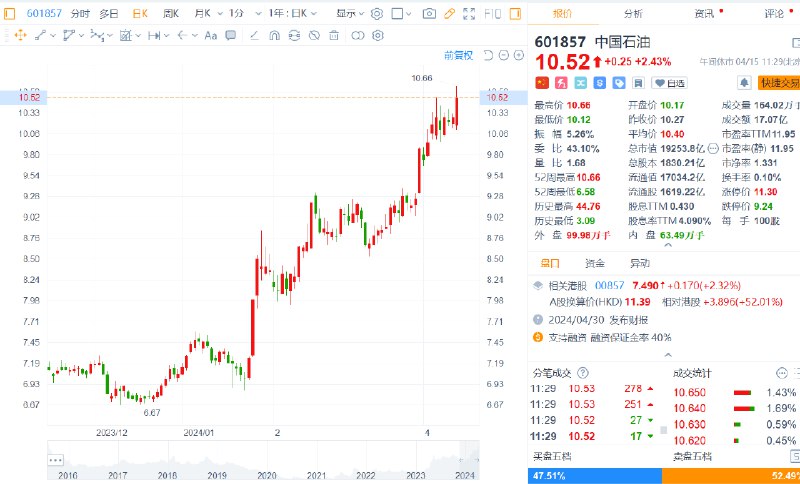The width and height of the screenshot is (800, 484).
Task: Open layout square dropdown arrow
Action: (x=411, y=14)
